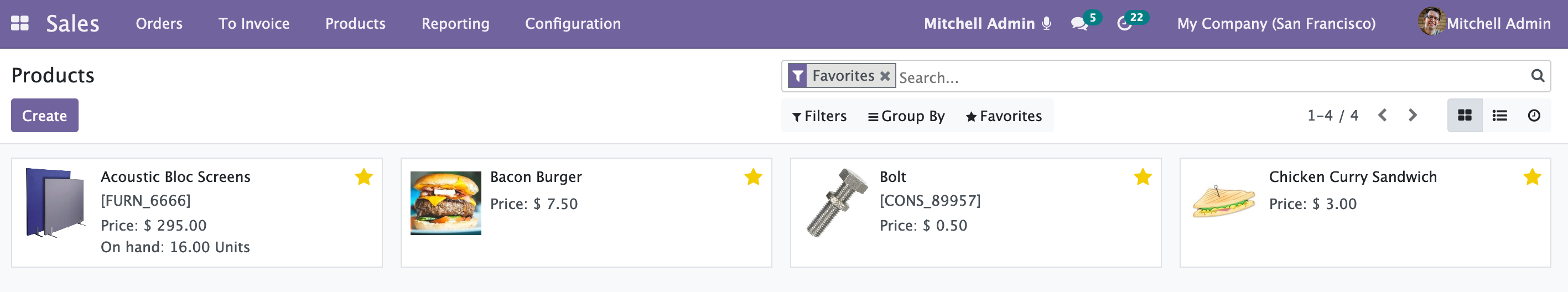
Task: Expand the Filters dropdown
Action: [x=819, y=116]
